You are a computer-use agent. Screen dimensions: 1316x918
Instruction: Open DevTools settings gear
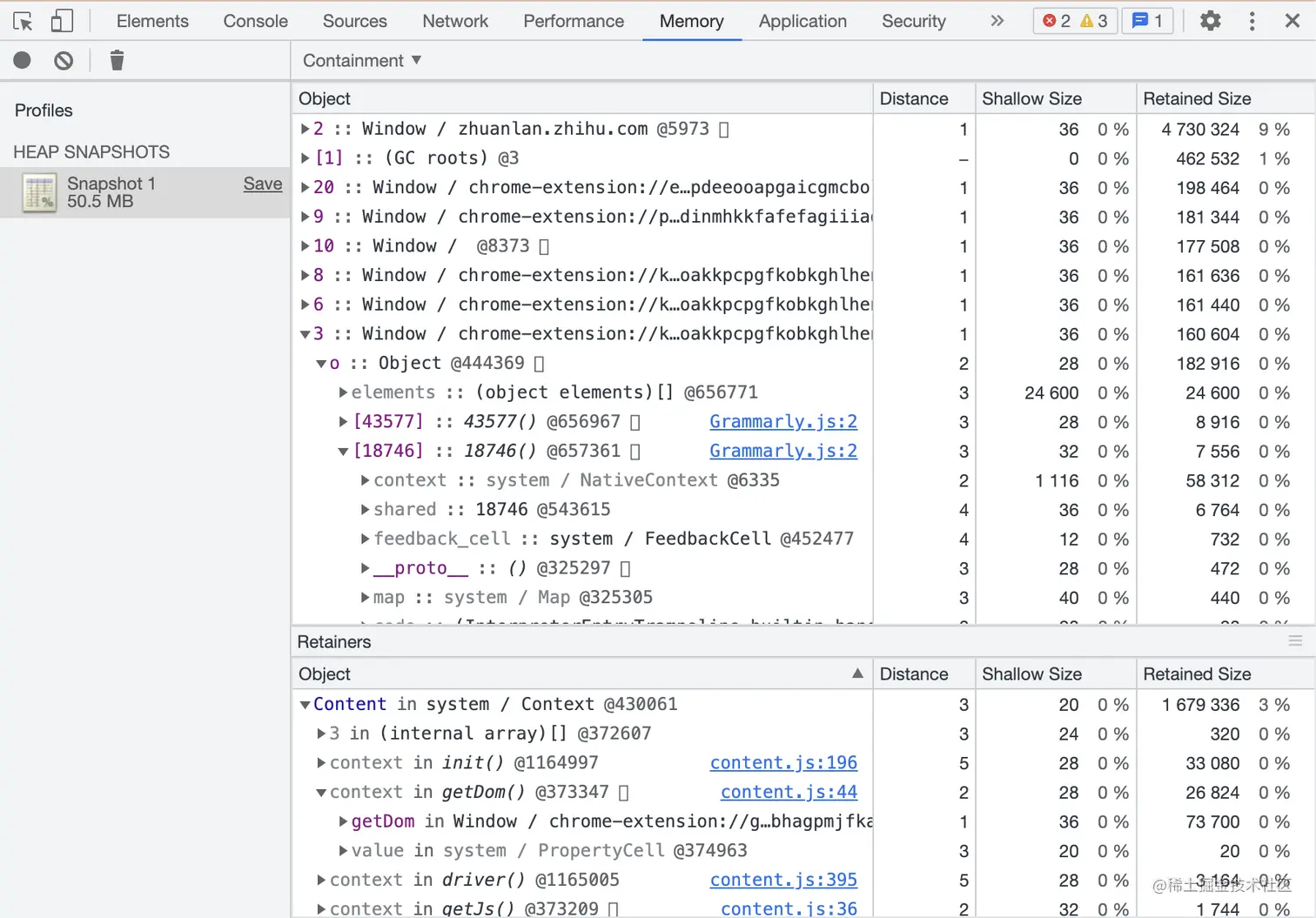pyautogui.click(x=1211, y=21)
